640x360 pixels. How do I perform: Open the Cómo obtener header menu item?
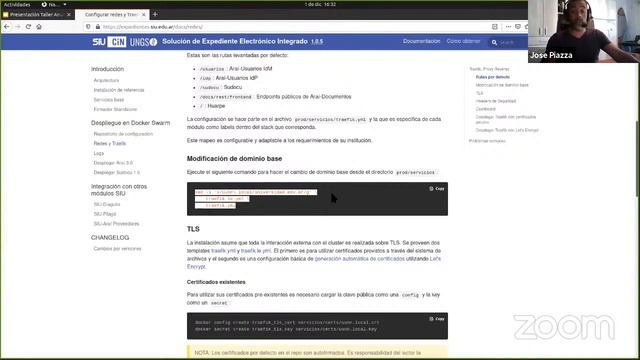pyautogui.click(x=463, y=41)
